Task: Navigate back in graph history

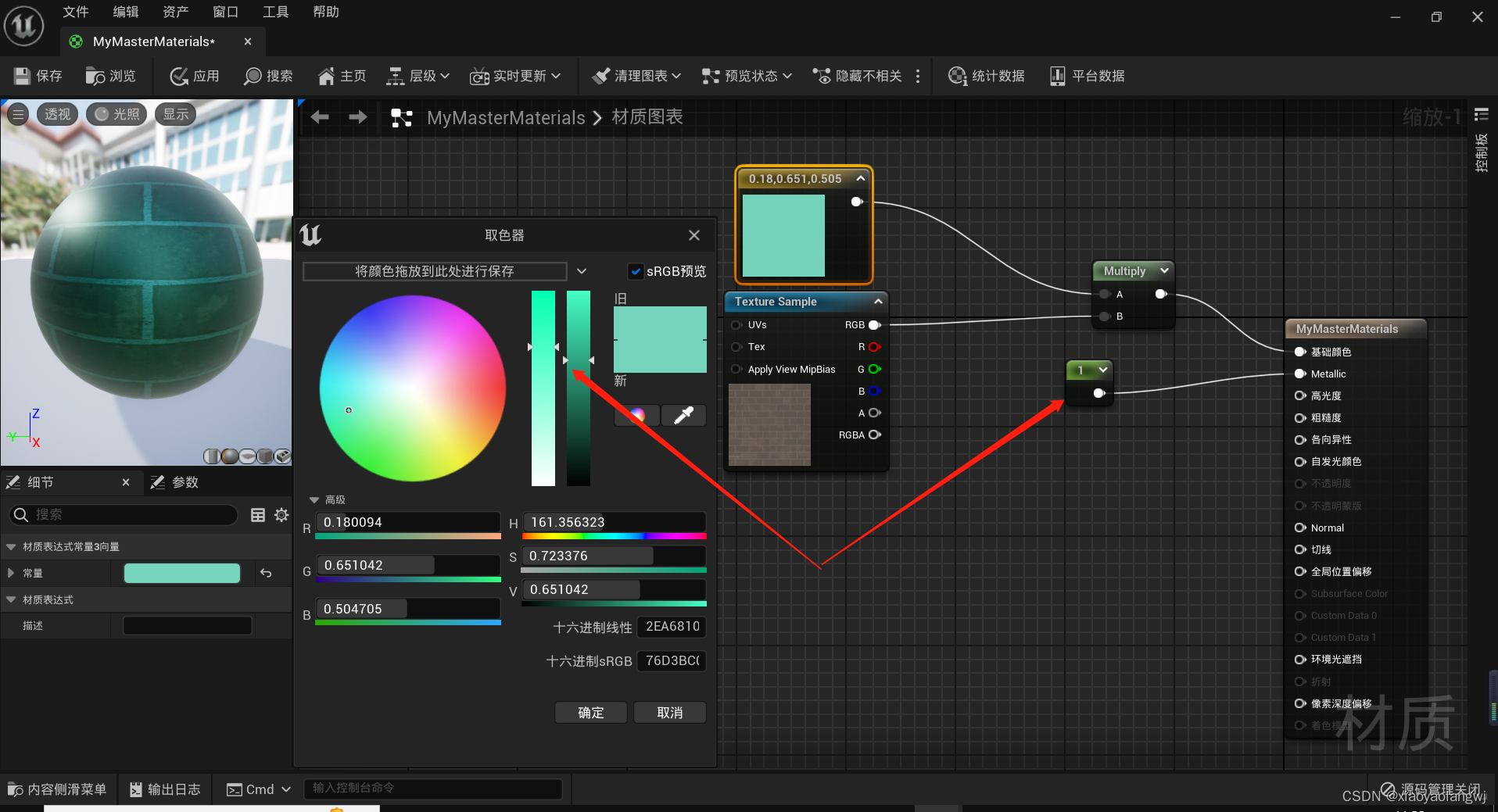Action: [x=320, y=117]
